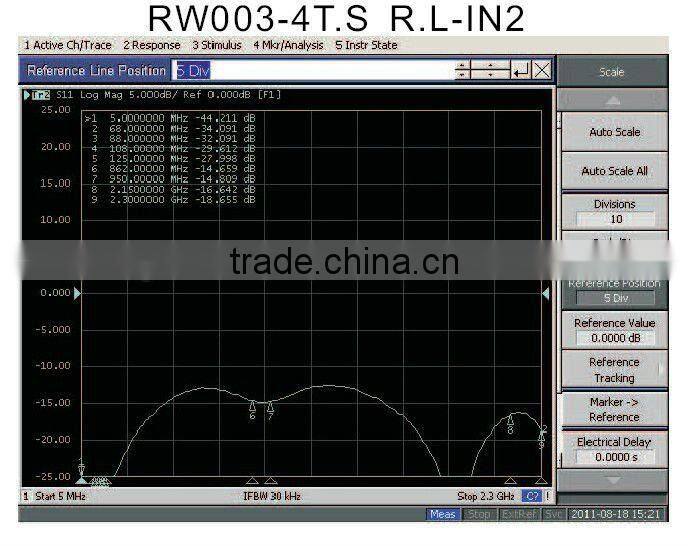This screenshot has height=546, width=688.
Task: Click the Auto Scale All softkey
Action: (x=614, y=171)
